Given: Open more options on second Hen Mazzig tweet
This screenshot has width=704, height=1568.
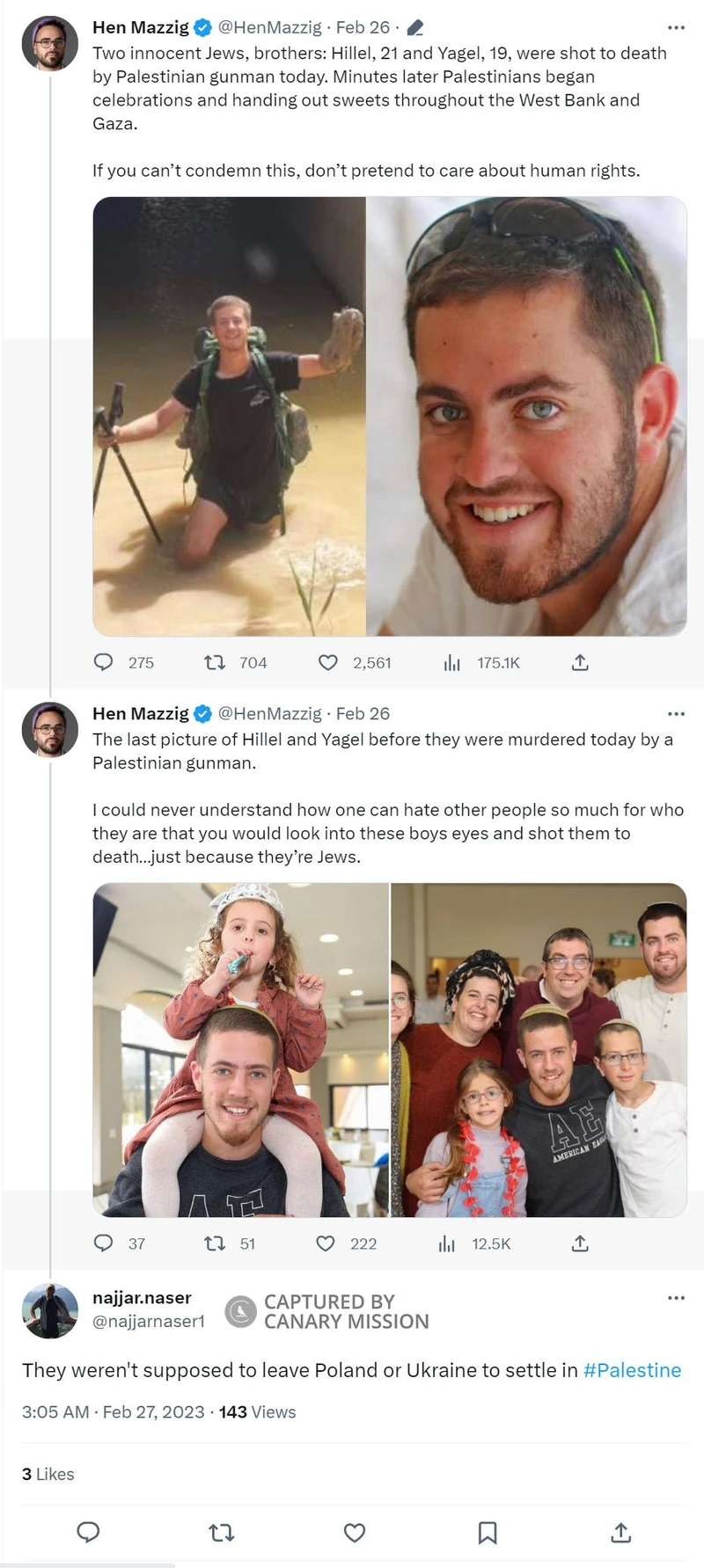Looking at the screenshot, I should pyautogui.click(x=676, y=714).
